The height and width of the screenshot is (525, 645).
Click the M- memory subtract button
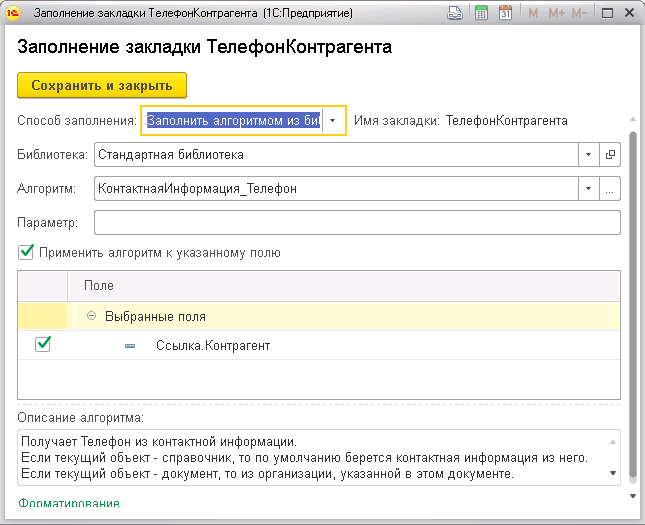click(579, 14)
